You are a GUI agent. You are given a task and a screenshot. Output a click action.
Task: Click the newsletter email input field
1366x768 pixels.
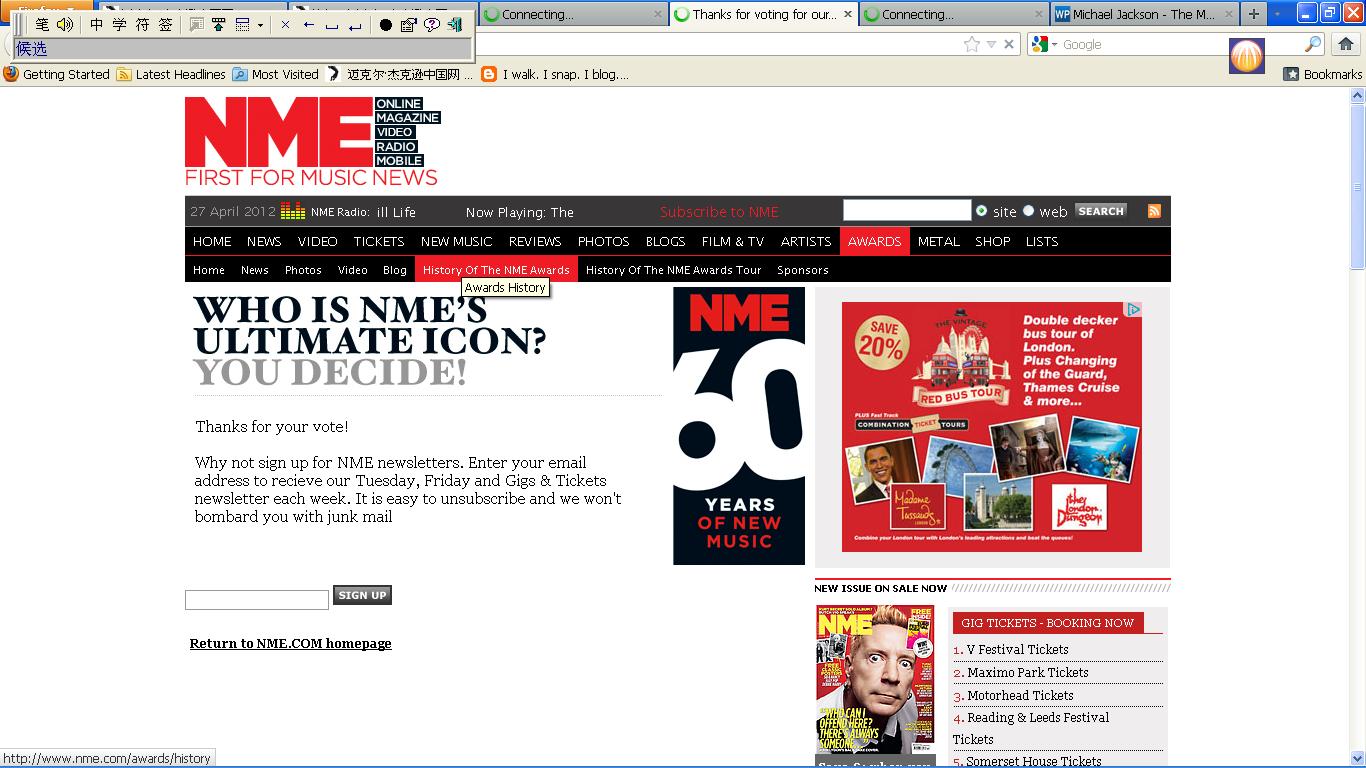[x=256, y=600]
